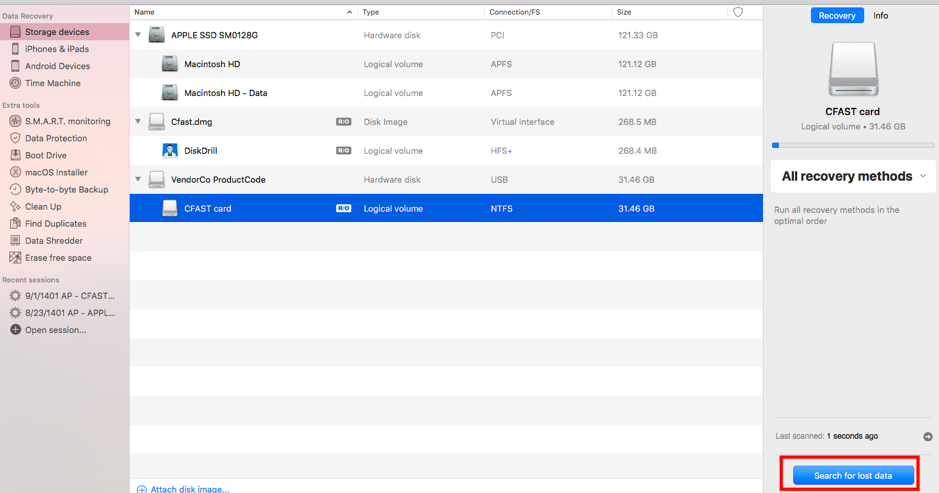Viewport: 939px width, 493px height.
Task: Click the R/O badge on CFAST card row
Action: 343,208
